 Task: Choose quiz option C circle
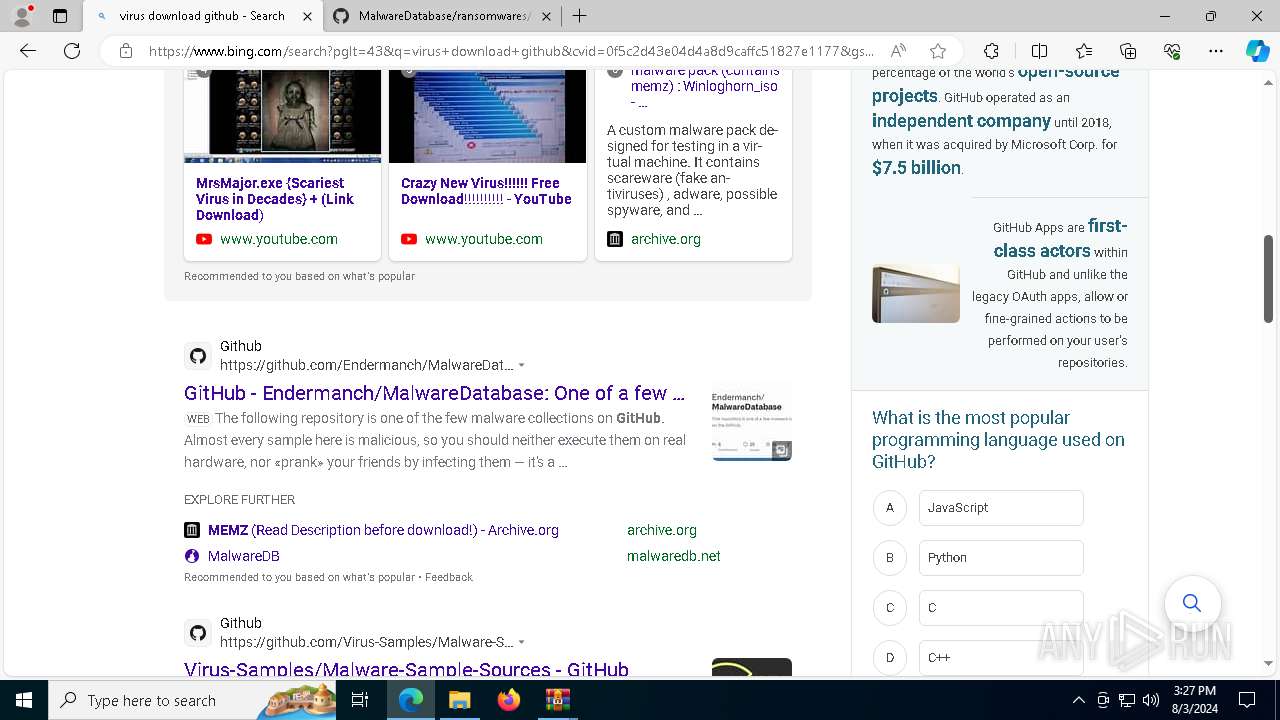point(889,607)
